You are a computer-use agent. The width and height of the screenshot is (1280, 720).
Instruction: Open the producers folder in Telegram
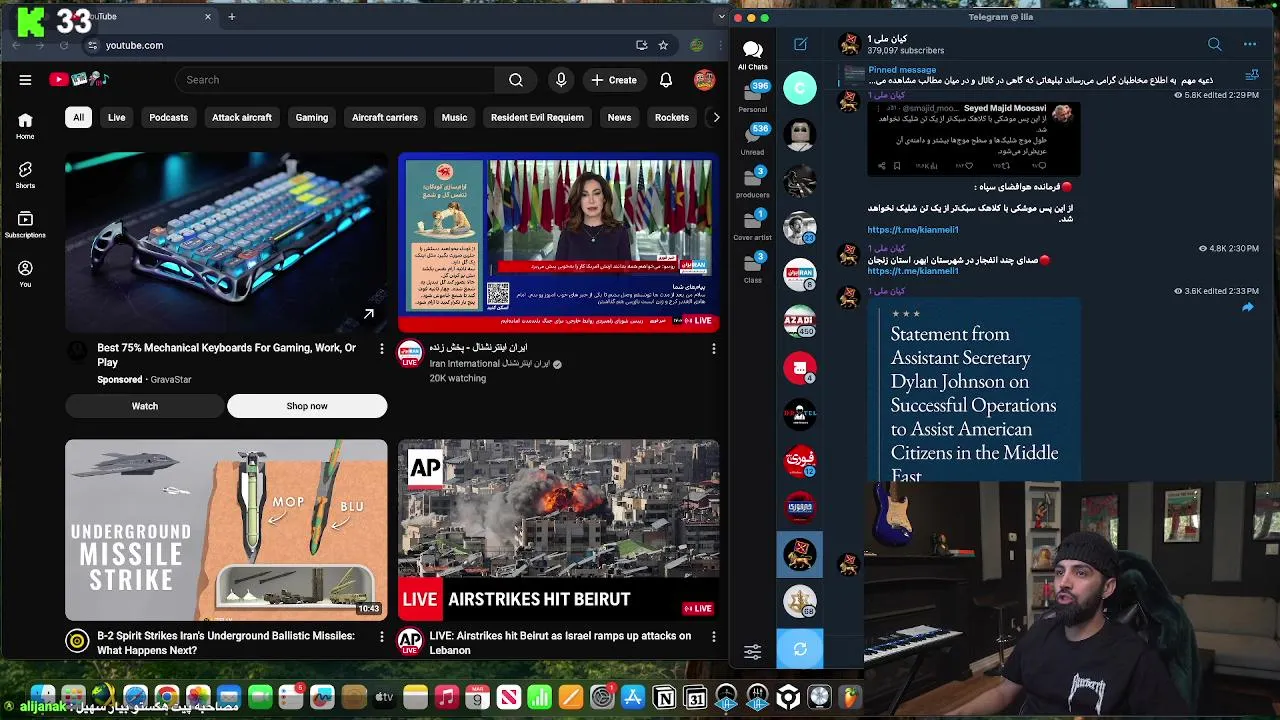click(753, 183)
